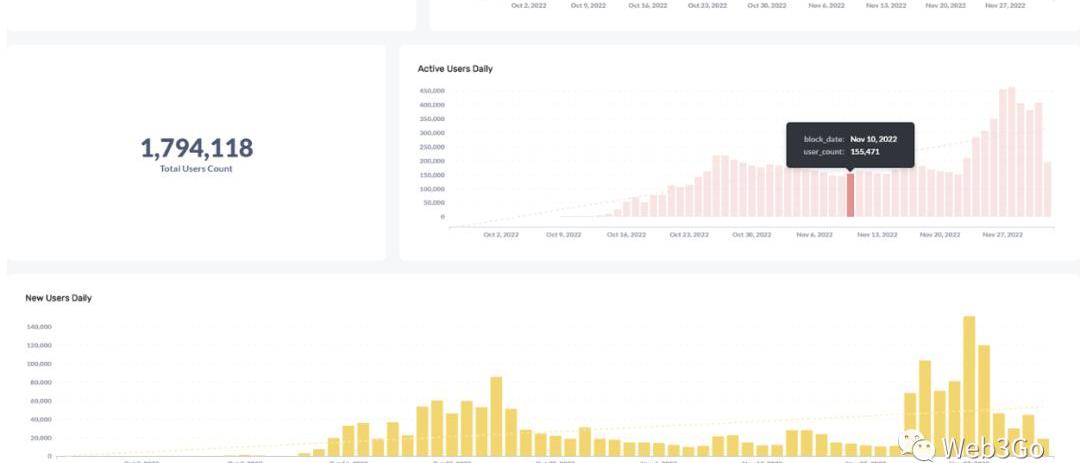The image size is (1080, 463).
Task: Select the rightmost bar in Active Users Daily
Action: 1047,190
